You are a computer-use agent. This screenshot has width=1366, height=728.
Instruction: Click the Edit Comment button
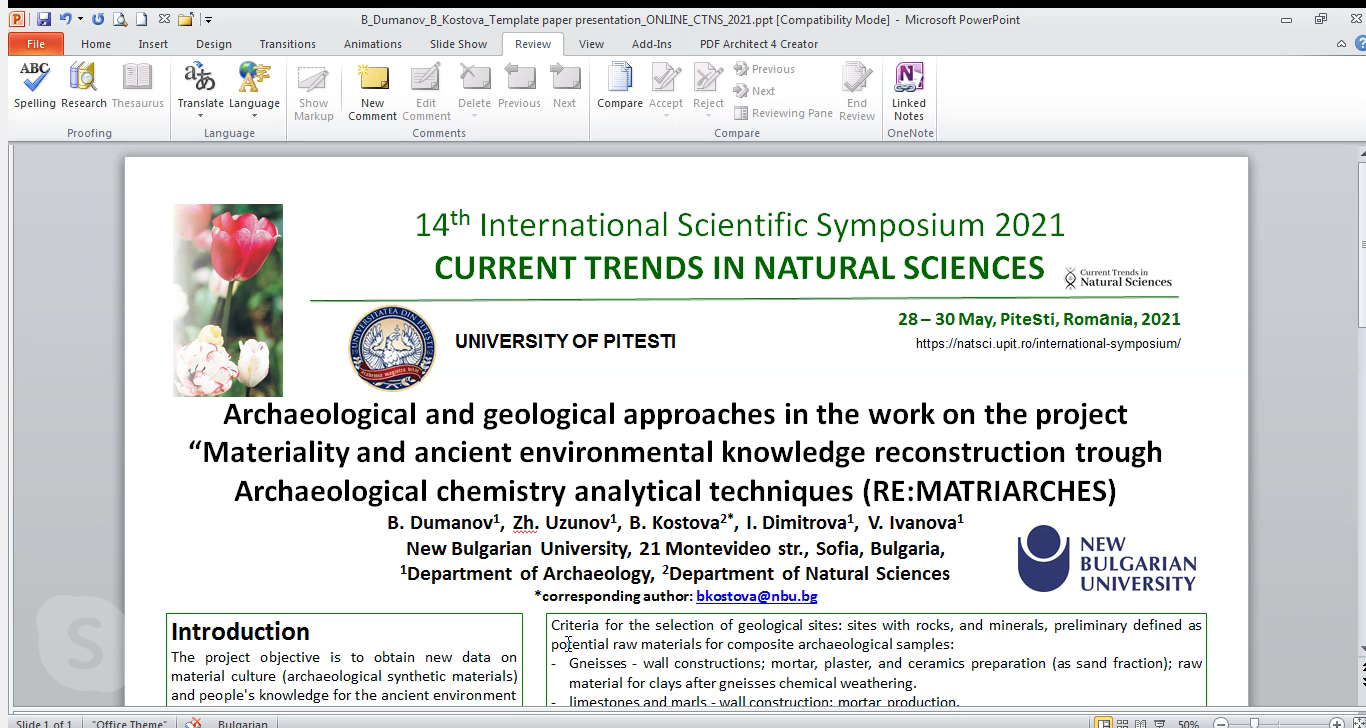(x=426, y=92)
